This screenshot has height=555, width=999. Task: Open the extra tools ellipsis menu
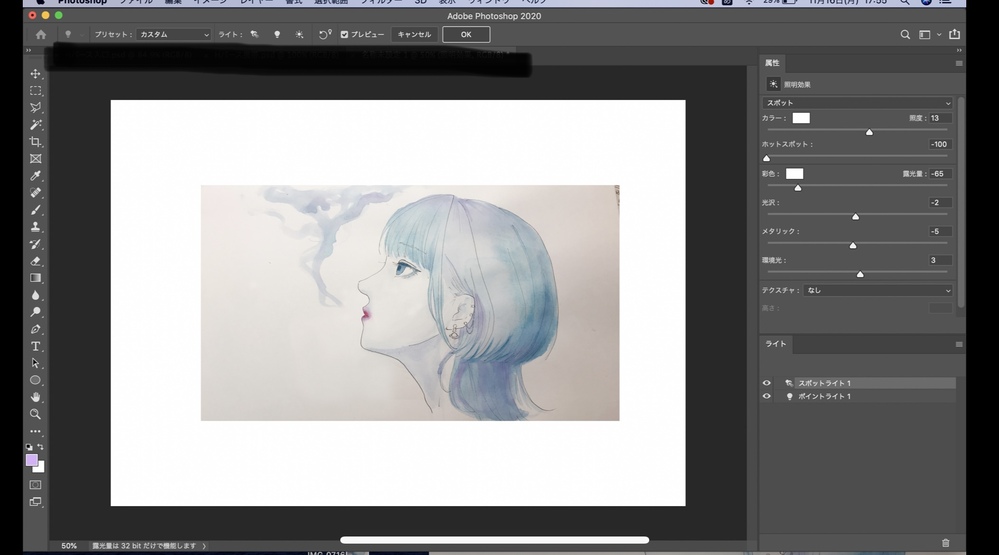coord(36,431)
